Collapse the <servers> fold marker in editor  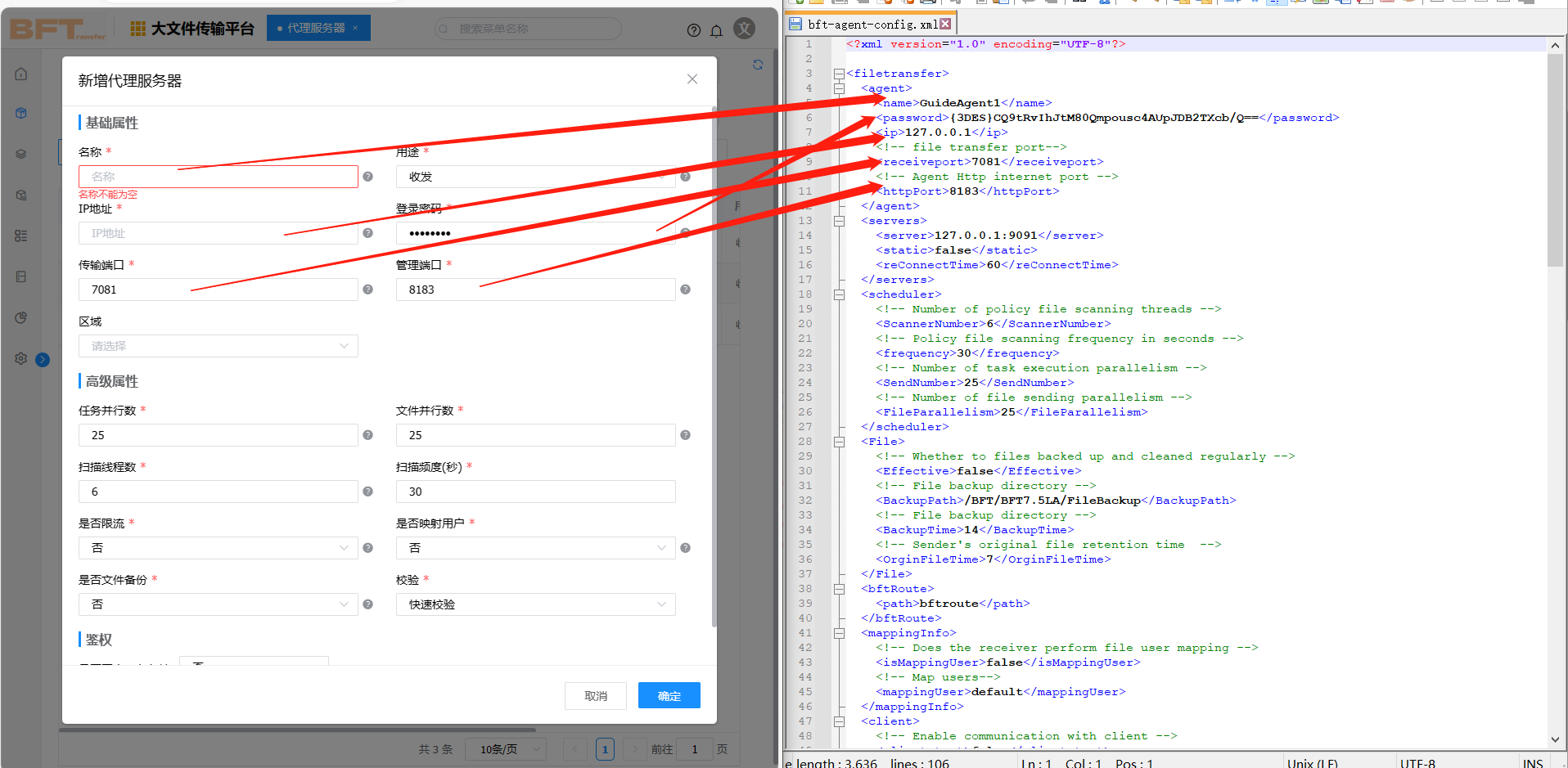pos(839,221)
